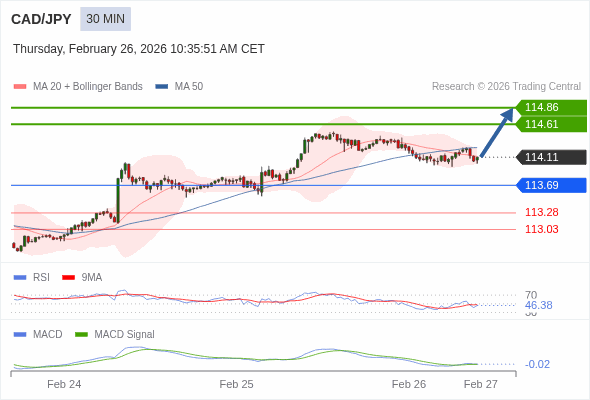Screen dimensions: 590x400
Task: Click the 9MA legend label
Action: coord(92,278)
